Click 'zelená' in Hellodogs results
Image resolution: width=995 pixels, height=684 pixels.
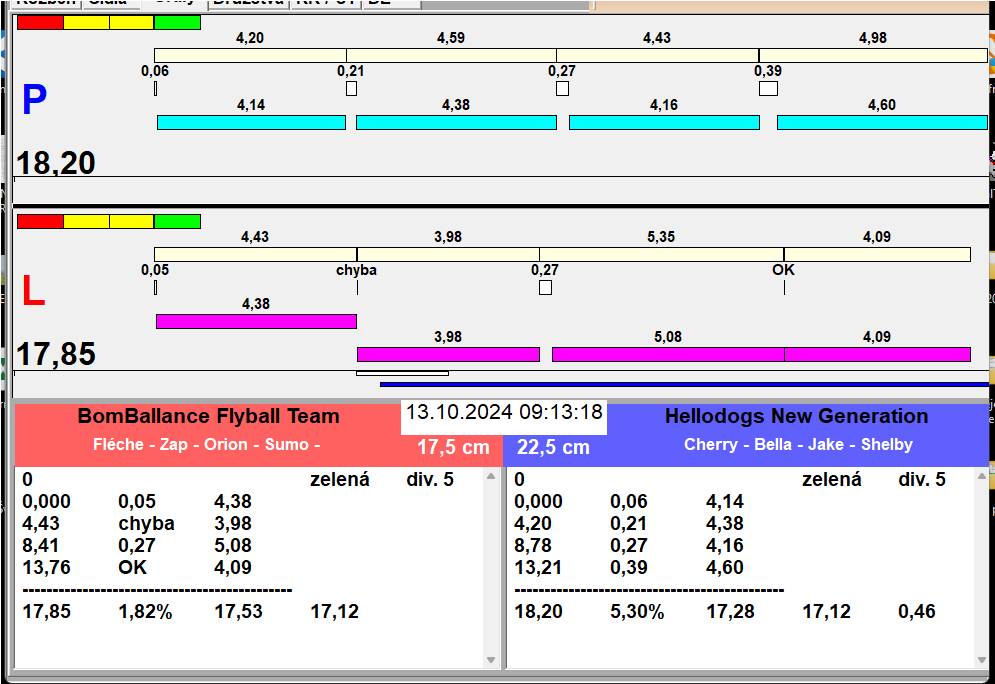(831, 480)
